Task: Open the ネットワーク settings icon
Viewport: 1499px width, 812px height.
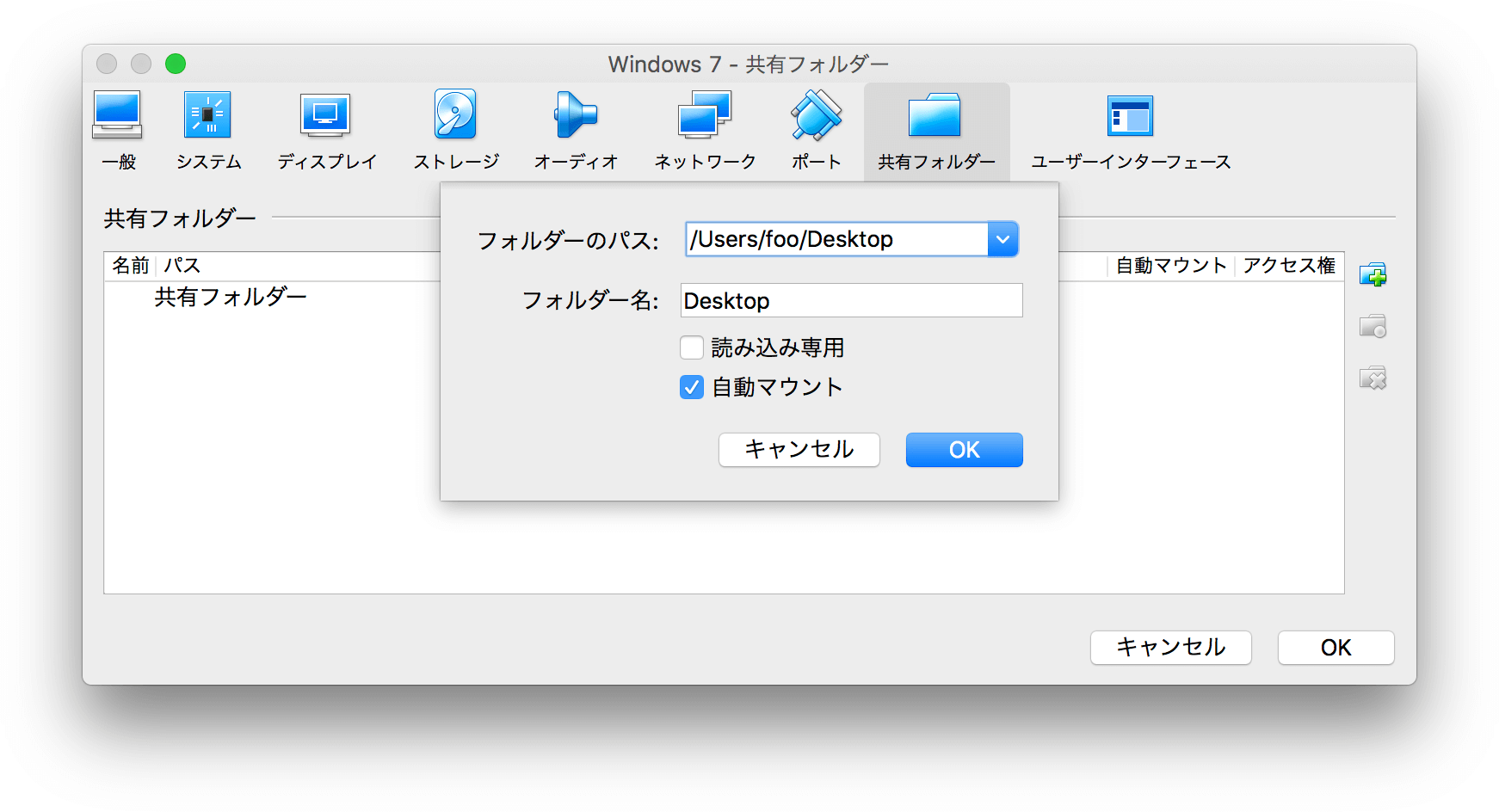Action: tap(704, 129)
